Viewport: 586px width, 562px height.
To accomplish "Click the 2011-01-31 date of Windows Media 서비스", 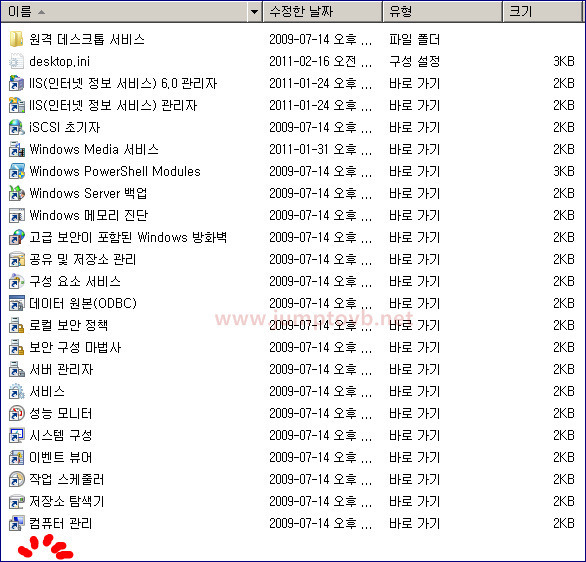I will pyautogui.click(x=320, y=149).
